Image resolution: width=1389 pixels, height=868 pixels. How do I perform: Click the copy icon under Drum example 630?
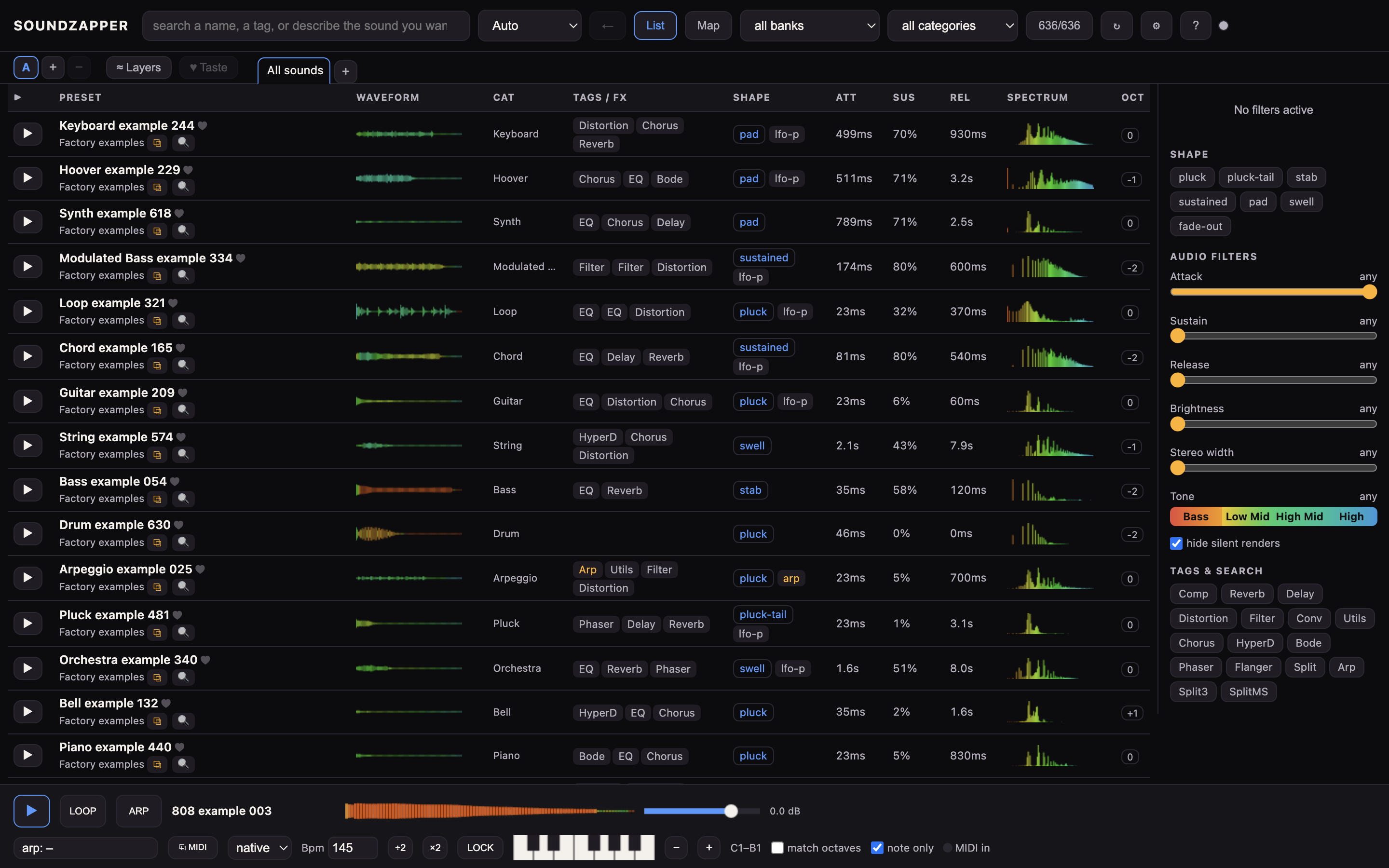(x=157, y=542)
